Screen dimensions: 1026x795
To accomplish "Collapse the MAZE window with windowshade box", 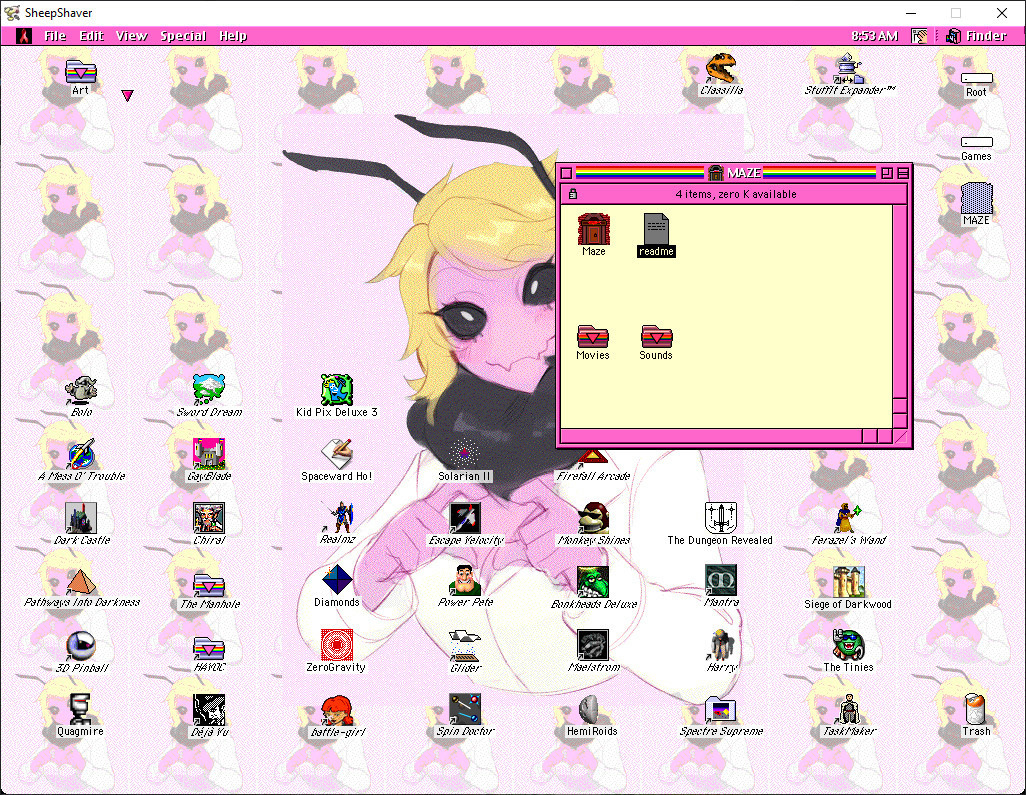I will (x=903, y=173).
